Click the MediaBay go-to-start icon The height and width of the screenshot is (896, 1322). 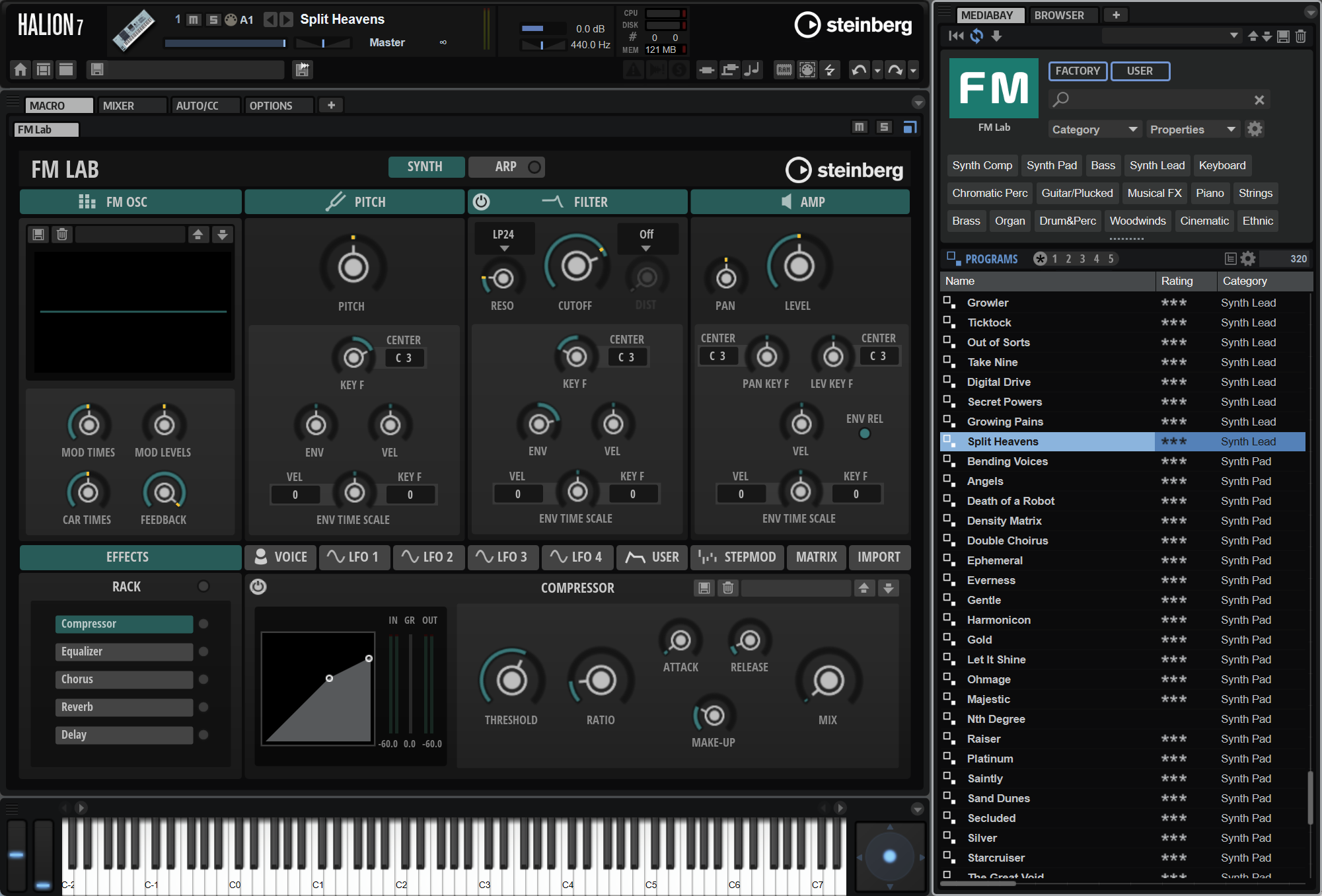click(x=956, y=36)
